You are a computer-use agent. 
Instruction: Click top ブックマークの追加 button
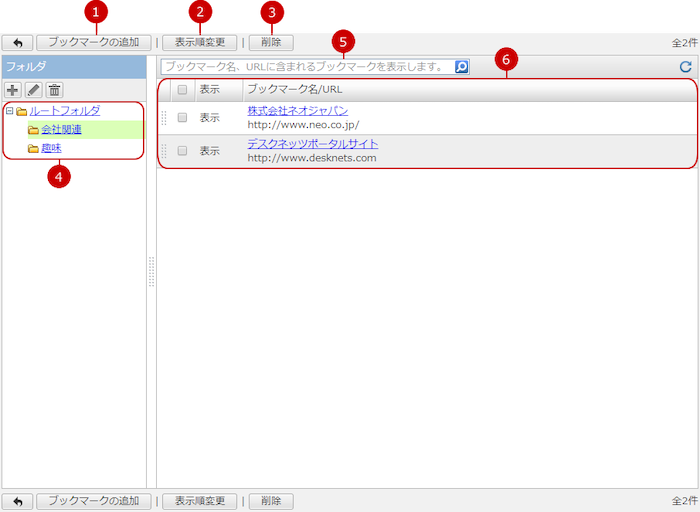pyautogui.click(x=96, y=43)
